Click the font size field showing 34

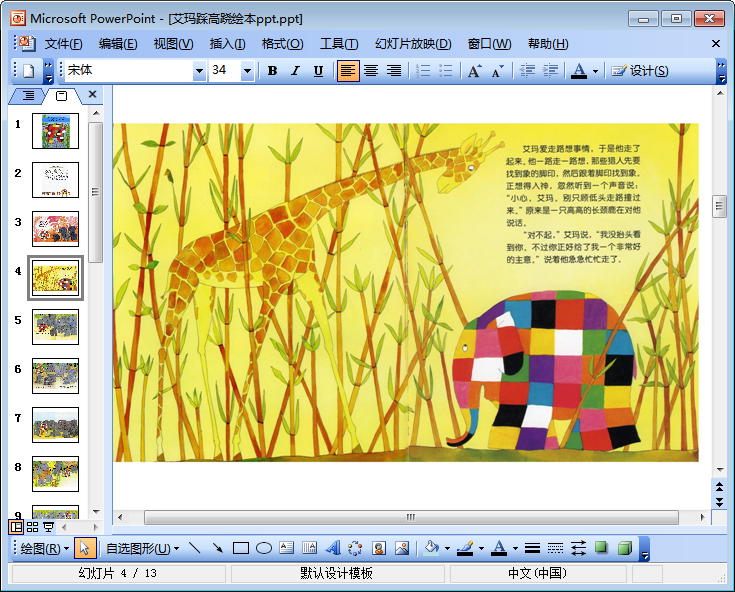coord(225,71)
